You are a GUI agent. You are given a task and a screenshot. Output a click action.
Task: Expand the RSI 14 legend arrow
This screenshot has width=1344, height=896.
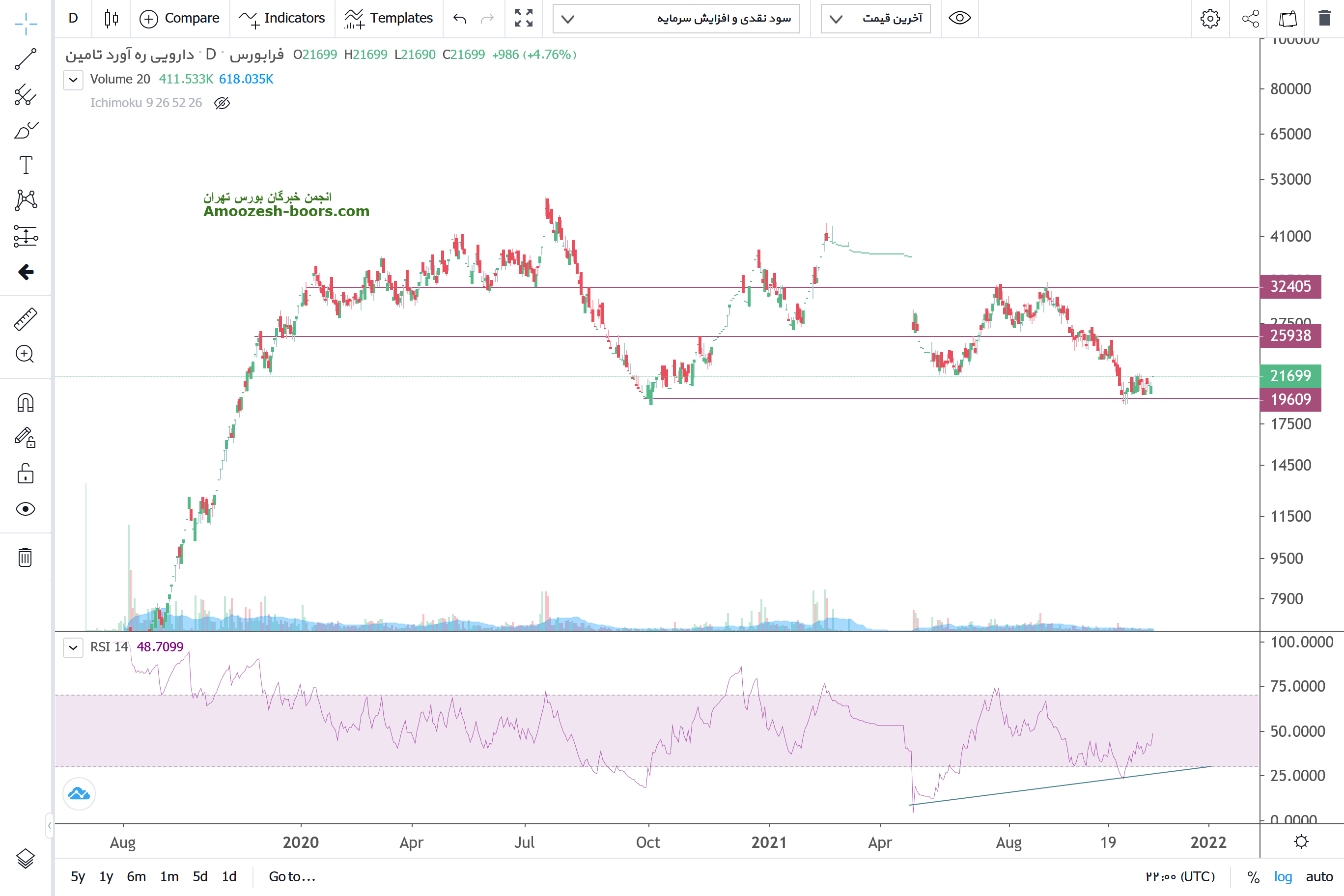(73, 647)
